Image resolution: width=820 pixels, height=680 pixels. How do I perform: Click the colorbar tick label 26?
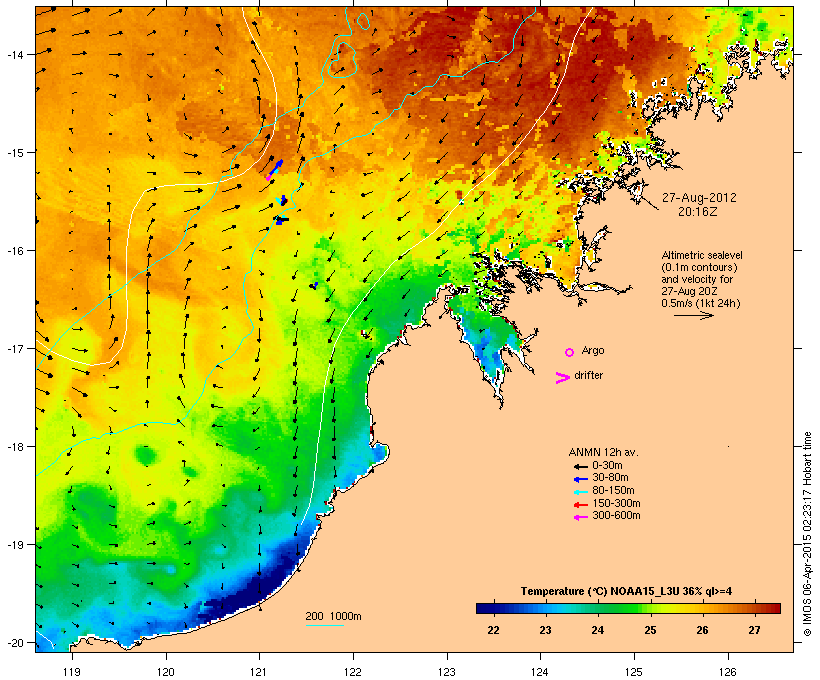coord(702,630)
